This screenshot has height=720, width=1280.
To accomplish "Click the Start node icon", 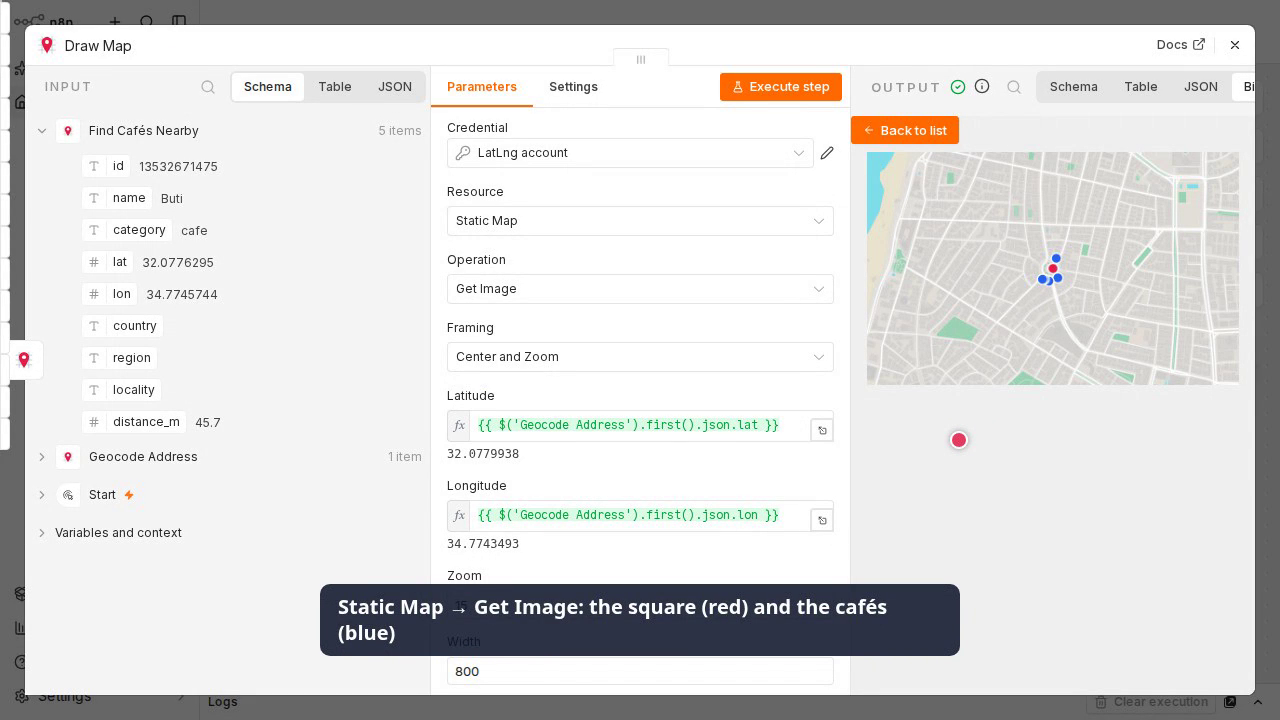I will click(68, 495).
